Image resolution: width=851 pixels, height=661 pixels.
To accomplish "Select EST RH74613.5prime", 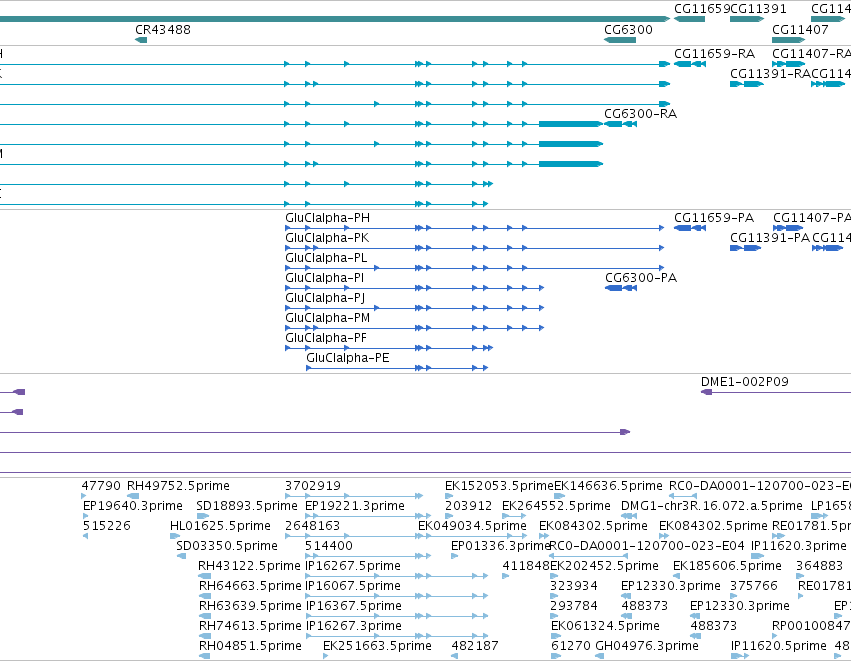I will (205, 636).
